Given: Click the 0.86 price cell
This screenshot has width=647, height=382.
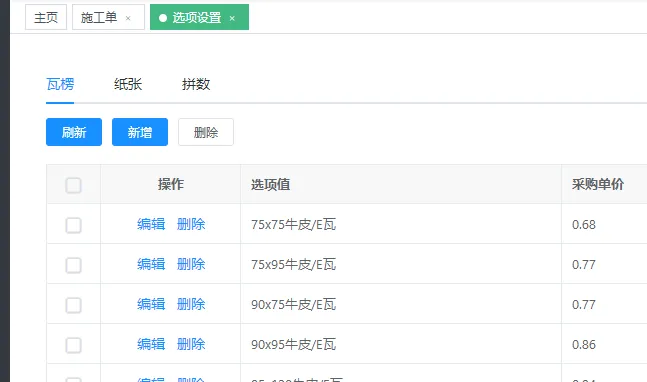Looking at the screenshot, I should (583, 345).
